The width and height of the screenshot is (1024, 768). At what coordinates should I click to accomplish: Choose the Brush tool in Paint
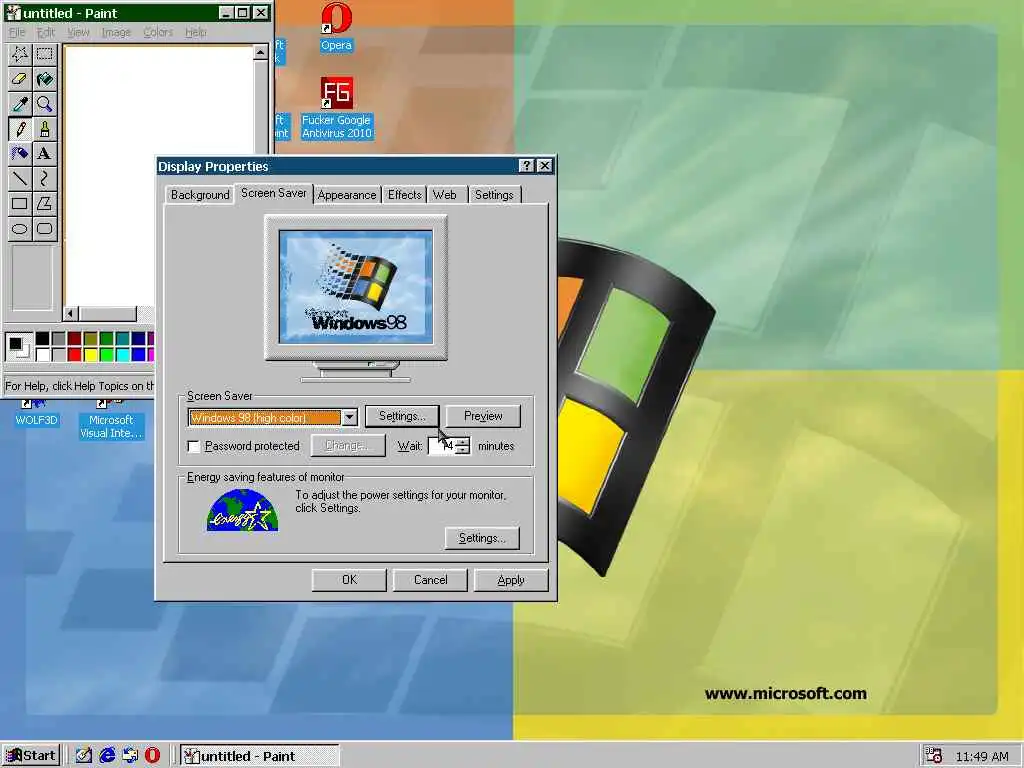pyautogui.click(x=44, y=129)
